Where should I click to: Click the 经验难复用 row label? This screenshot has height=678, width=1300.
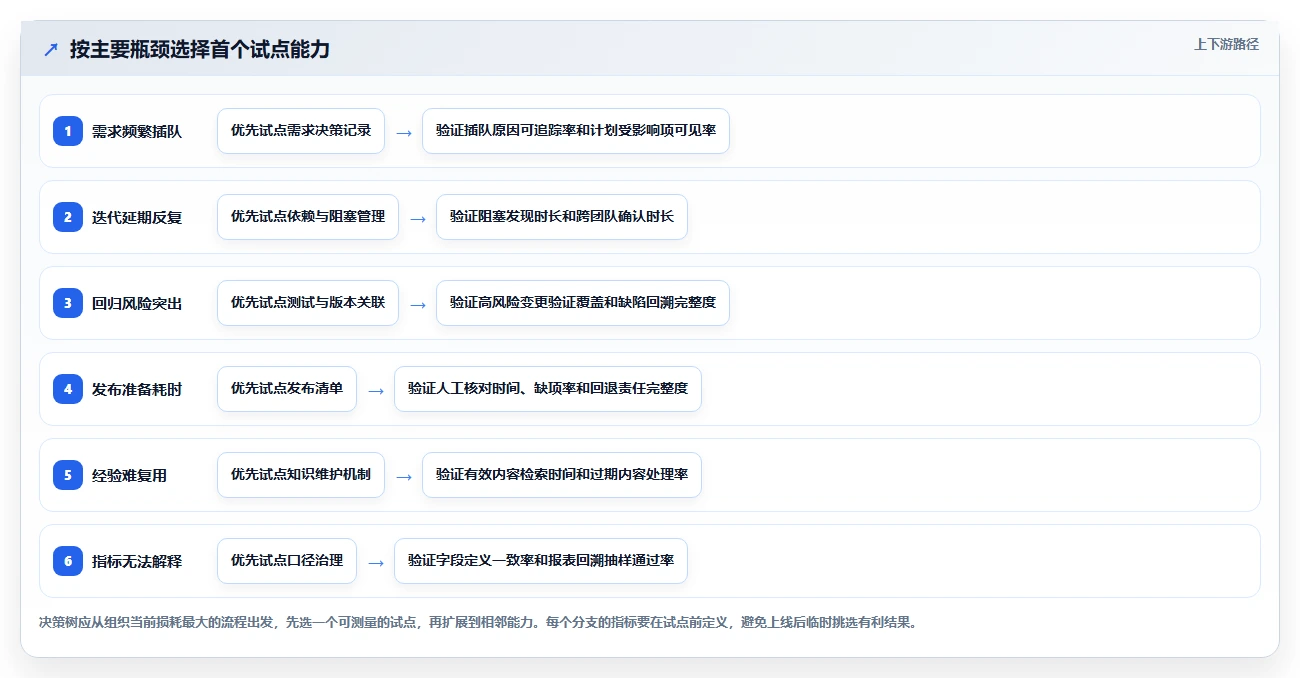130,475
